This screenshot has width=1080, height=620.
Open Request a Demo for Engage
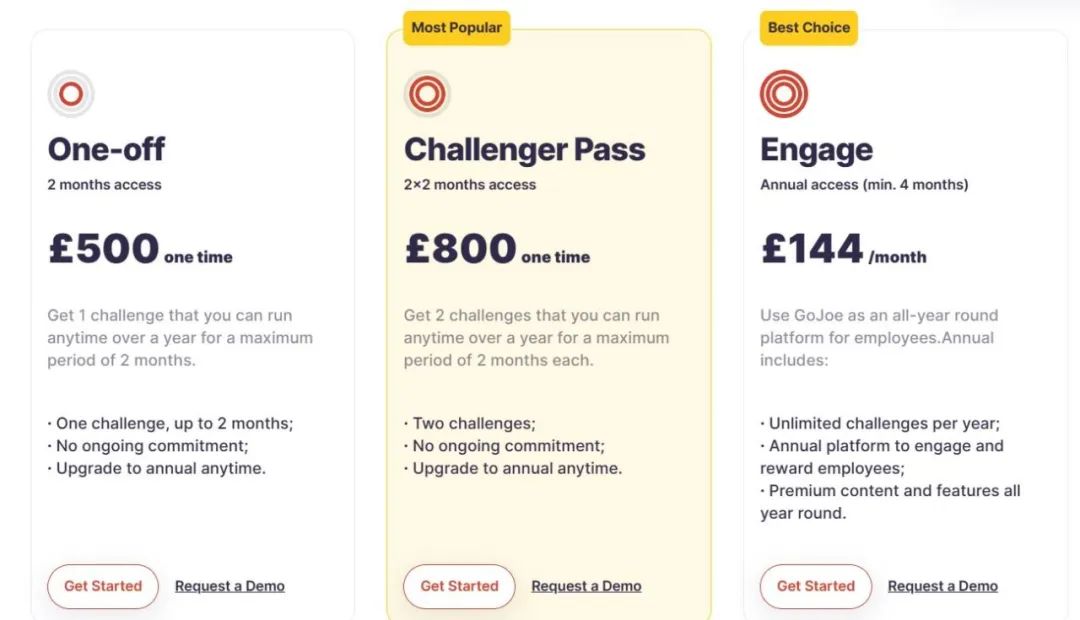click(942, 586)
